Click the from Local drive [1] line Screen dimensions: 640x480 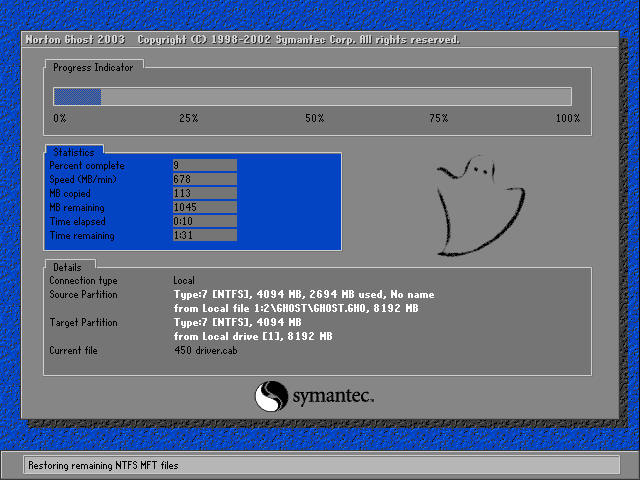[x=253, y=336]
